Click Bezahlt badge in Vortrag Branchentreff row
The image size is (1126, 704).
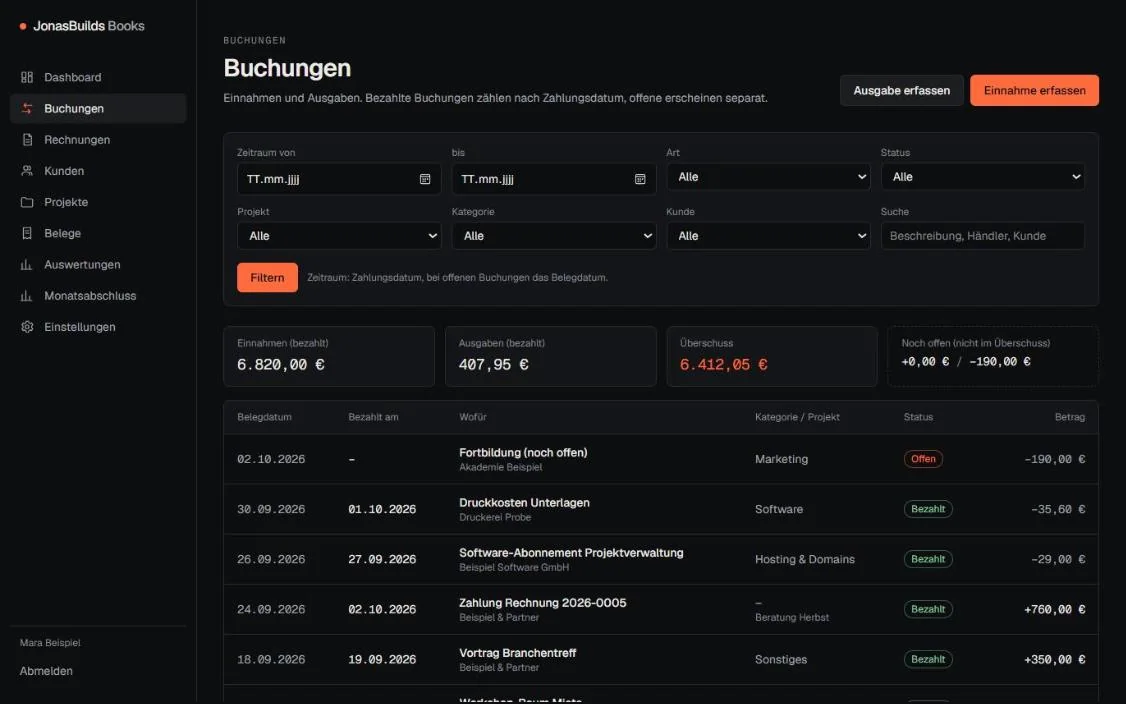pos(928,659)
